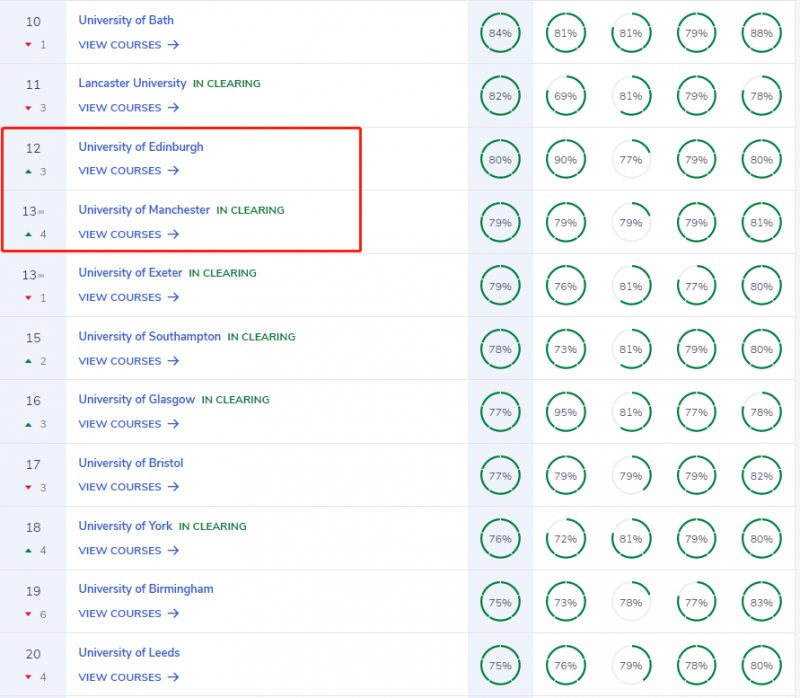Click the green up arrow under rank 18
The height and width of the screenshot is (698, 800).
pyautogui.click(x=29, y=551)
